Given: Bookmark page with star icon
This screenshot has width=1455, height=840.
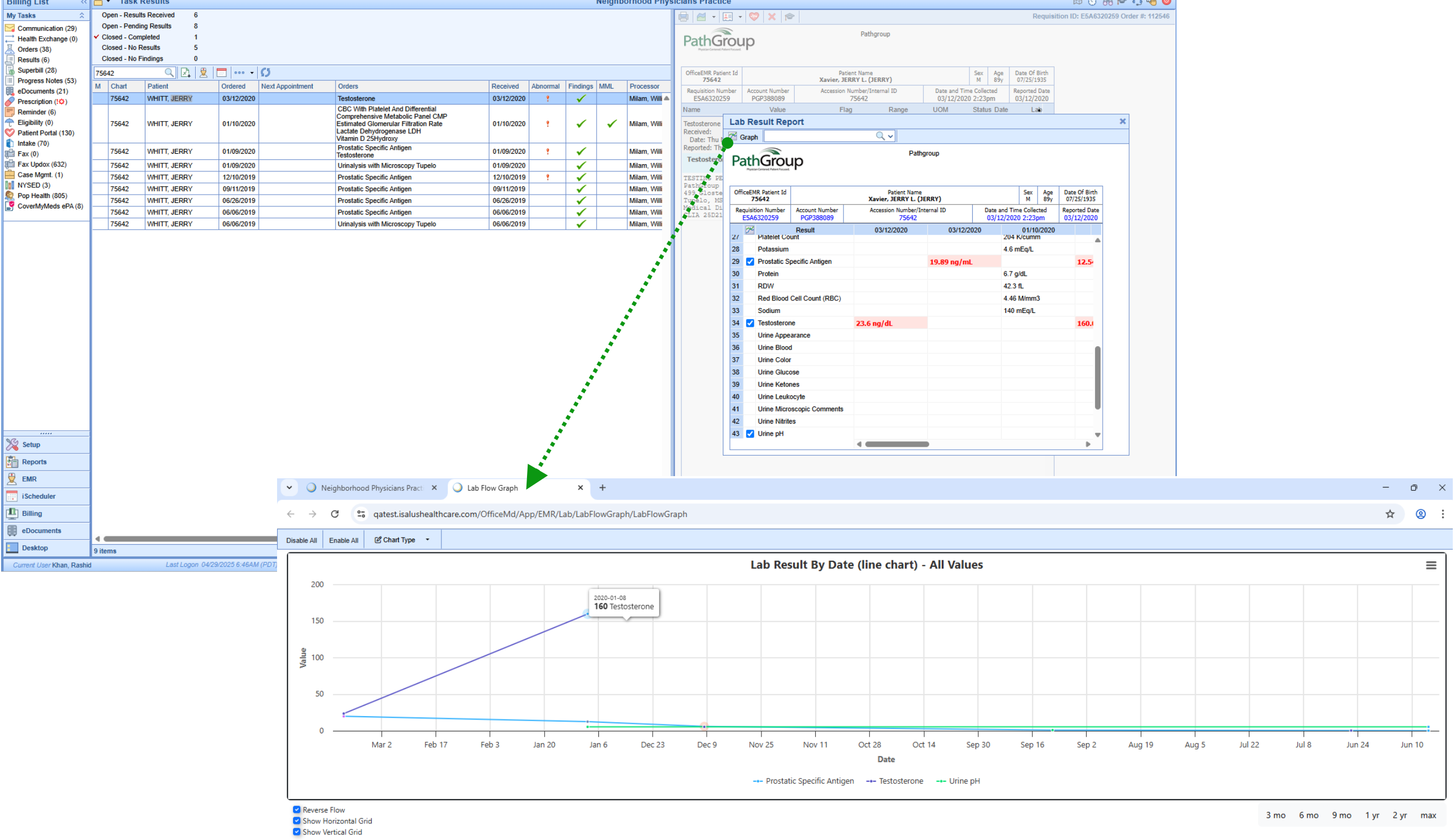Looking at the screenshot, I should pos(1390,514).
